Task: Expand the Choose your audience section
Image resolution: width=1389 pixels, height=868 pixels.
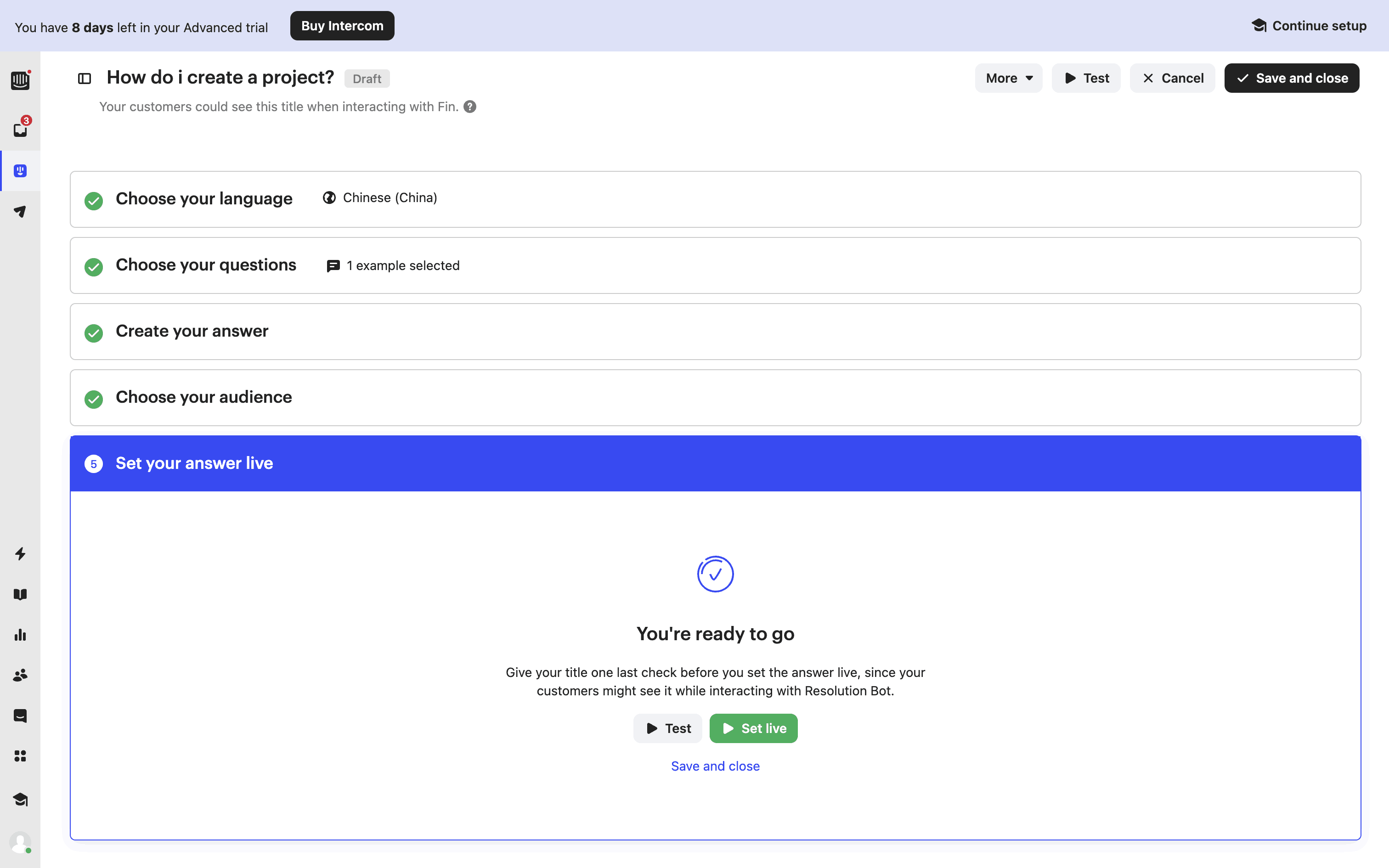Action: click(x=715, y=397)
